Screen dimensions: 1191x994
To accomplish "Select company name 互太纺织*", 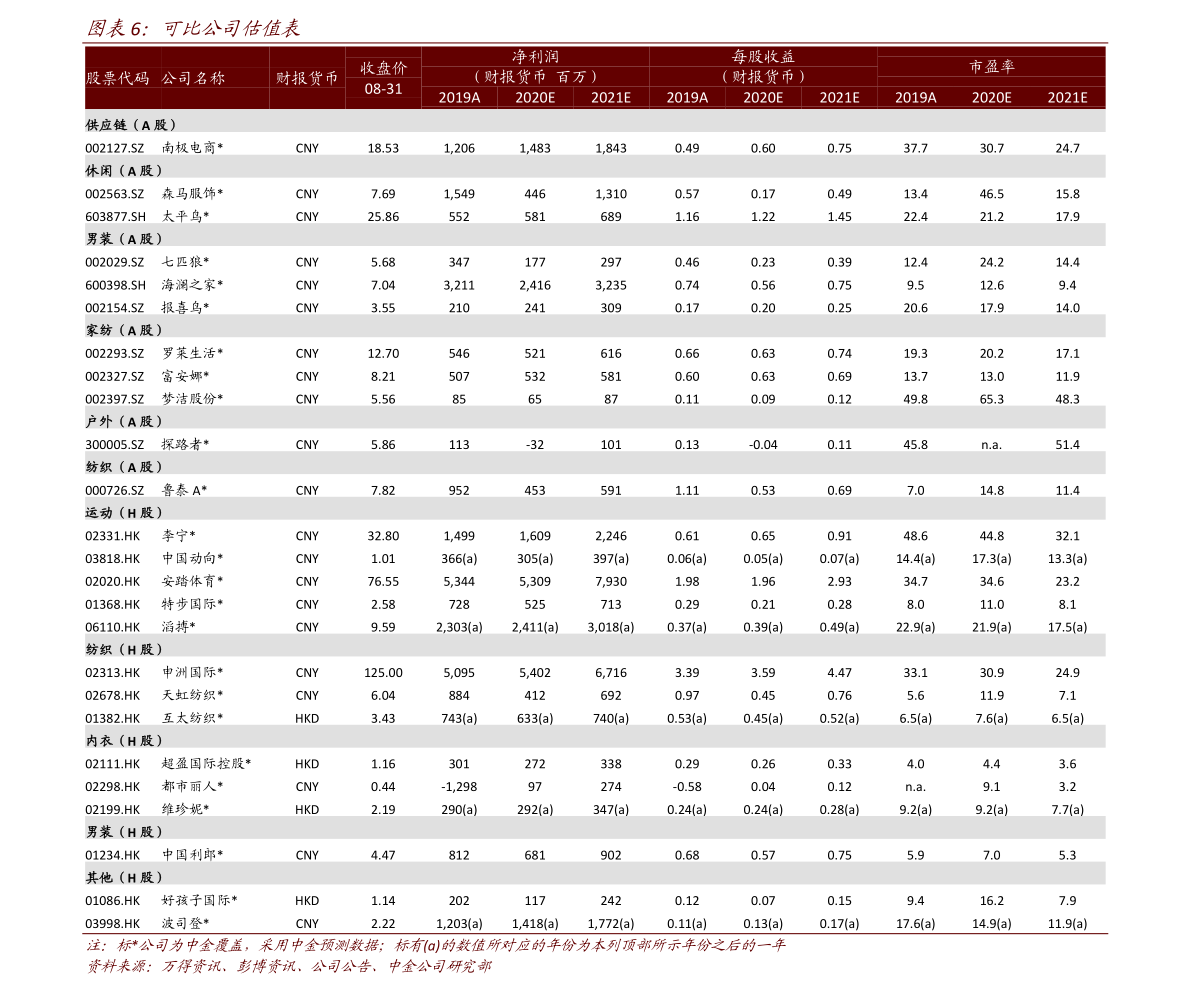I will (192, 718).
